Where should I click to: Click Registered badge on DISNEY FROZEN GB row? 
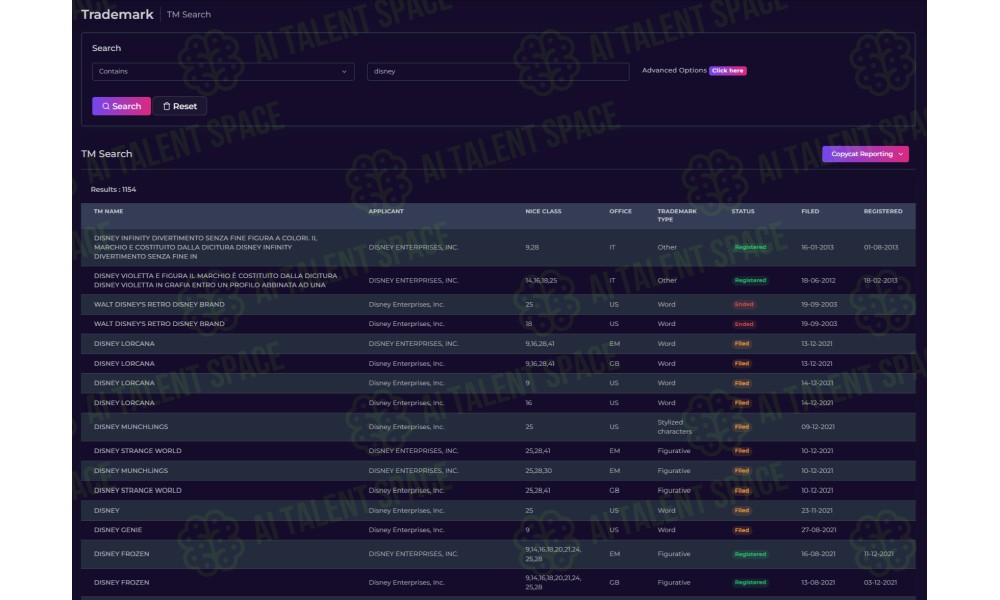(x=750, y=583)
